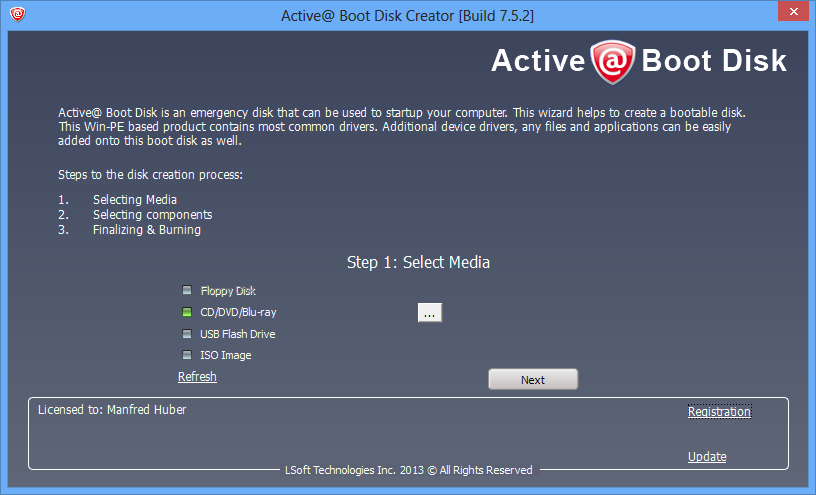Click the 'Selecting components' step text
816x495 pixels.
click(x=152, y=214)
